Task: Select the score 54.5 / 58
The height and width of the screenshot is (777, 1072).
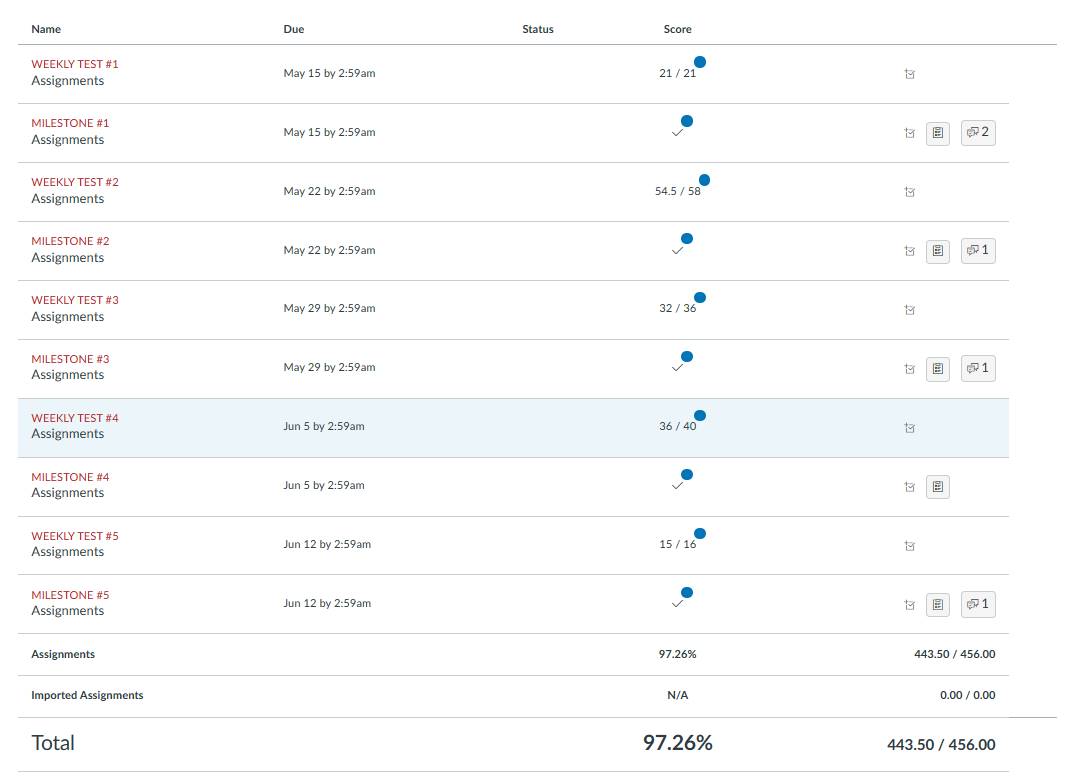Action: coord(678,191)
